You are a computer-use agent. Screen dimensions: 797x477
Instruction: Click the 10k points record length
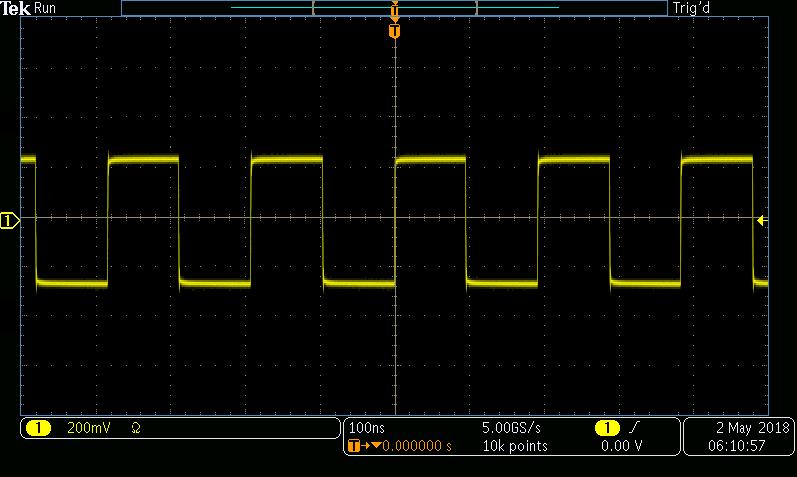[x=514, y=446]
